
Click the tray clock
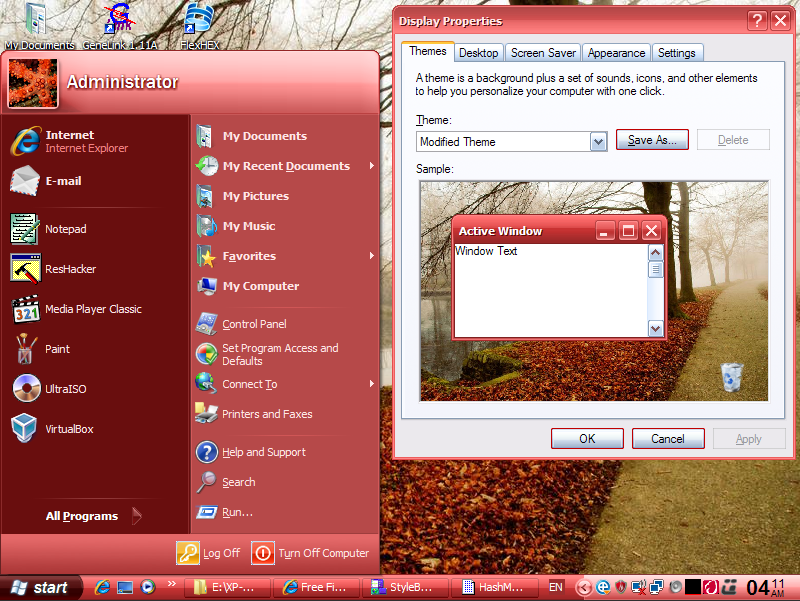click(x=765, y=588)
